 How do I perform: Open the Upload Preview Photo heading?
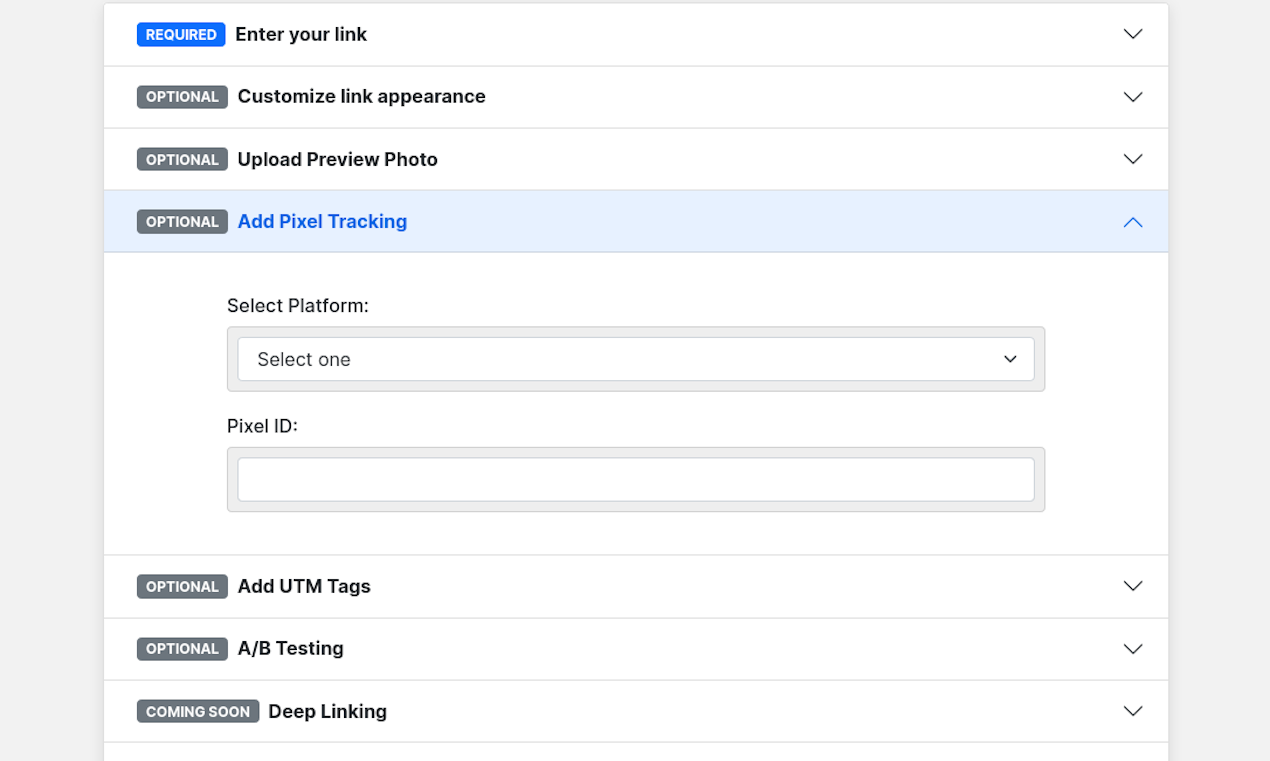click(337, 159)
